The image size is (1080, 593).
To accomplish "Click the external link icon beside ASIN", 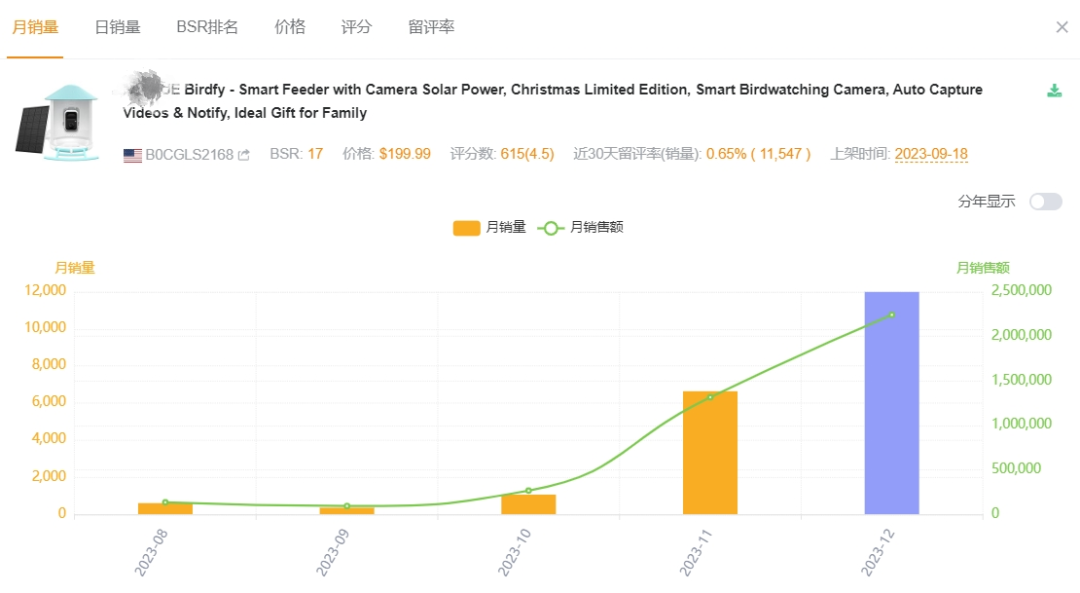I will (x=243, y=155).
